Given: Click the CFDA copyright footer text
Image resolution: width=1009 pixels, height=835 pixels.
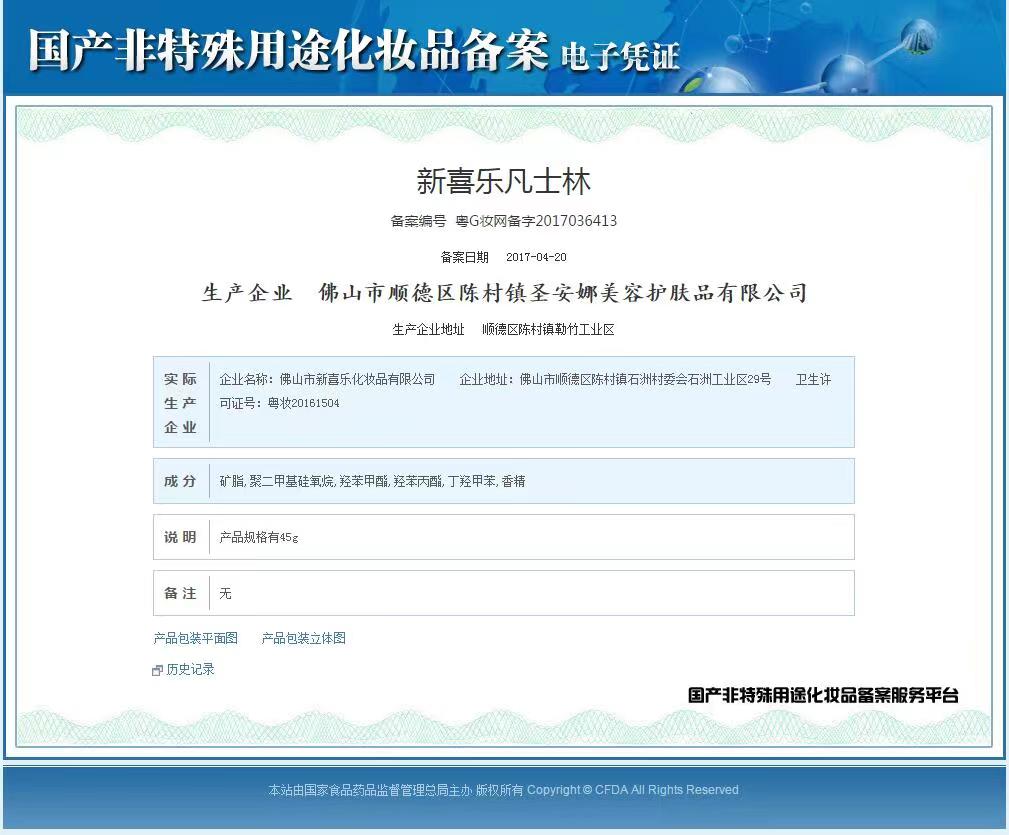Looking at the screenshot, I should pyautogui.click(x=503, y=790).
